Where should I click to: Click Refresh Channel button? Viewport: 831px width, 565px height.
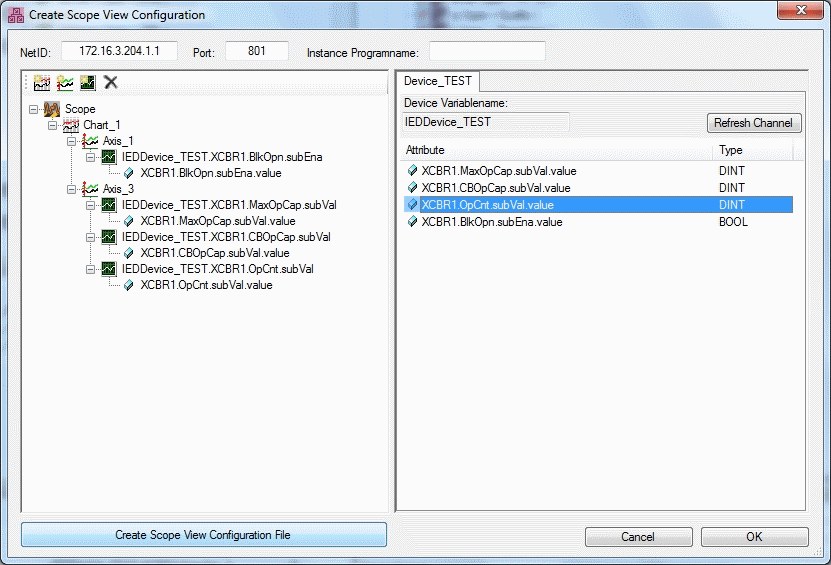(754, 123)
